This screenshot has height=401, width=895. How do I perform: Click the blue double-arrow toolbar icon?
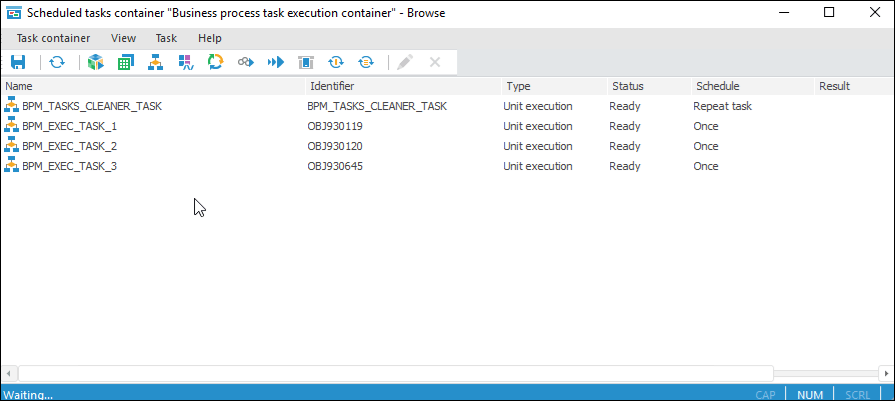tap(275, 62)
